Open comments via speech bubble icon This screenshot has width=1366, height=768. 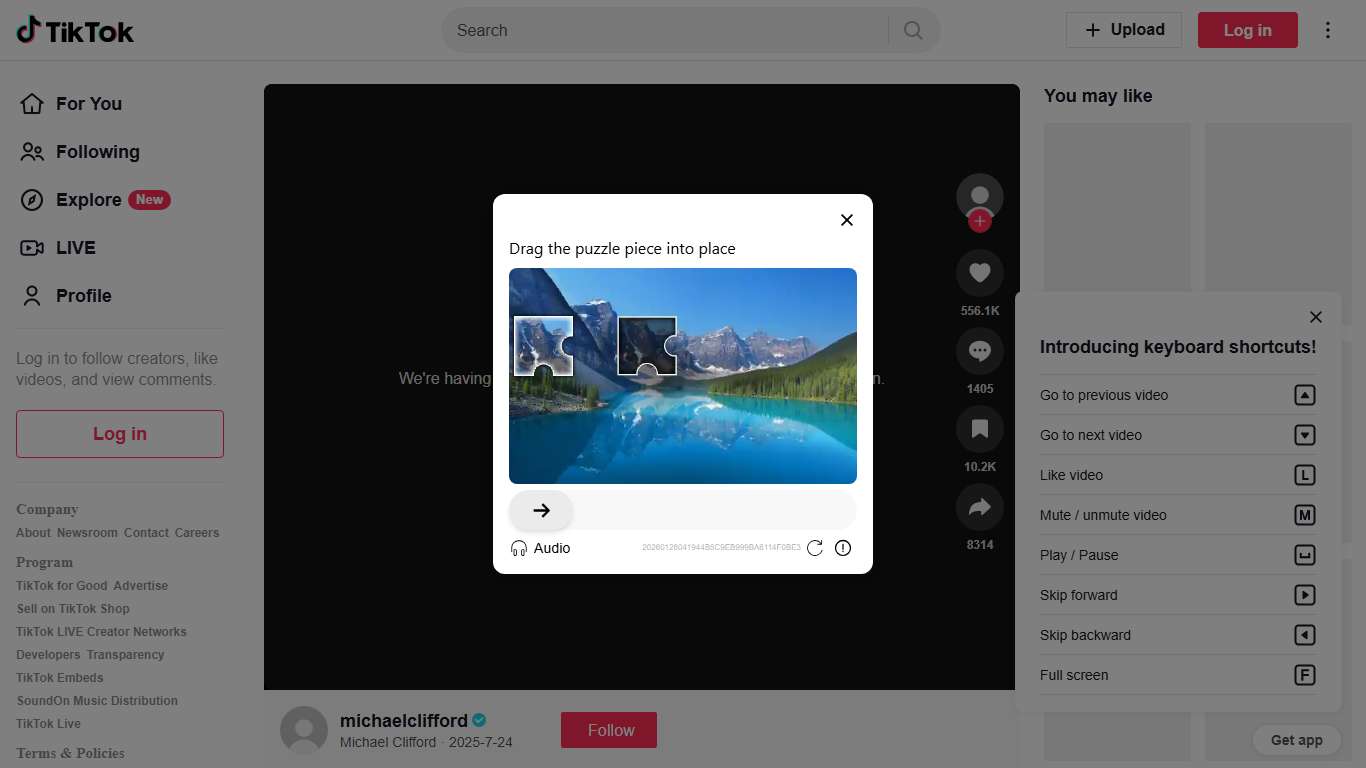click(979, 351)
